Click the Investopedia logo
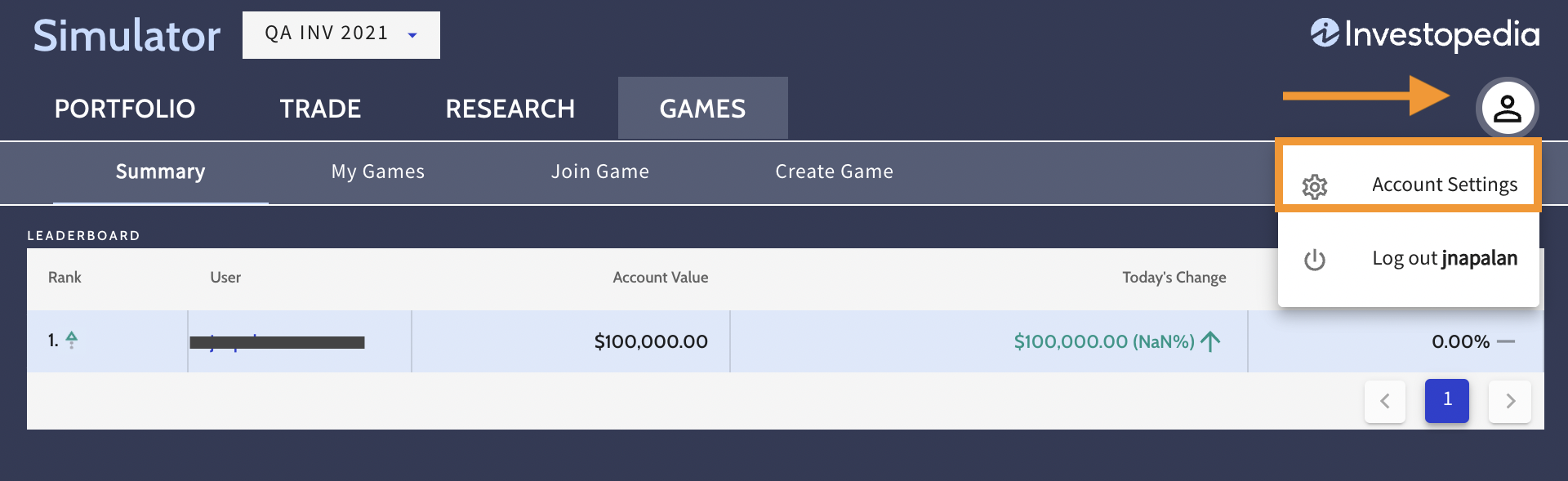 [x=1425, y=34]
